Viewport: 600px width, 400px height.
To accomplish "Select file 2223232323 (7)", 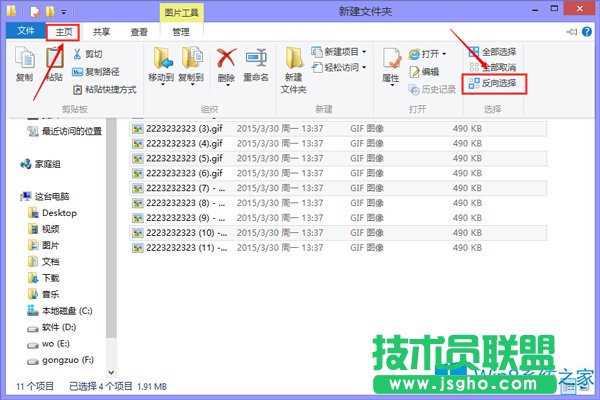I will tap(338, 188).
